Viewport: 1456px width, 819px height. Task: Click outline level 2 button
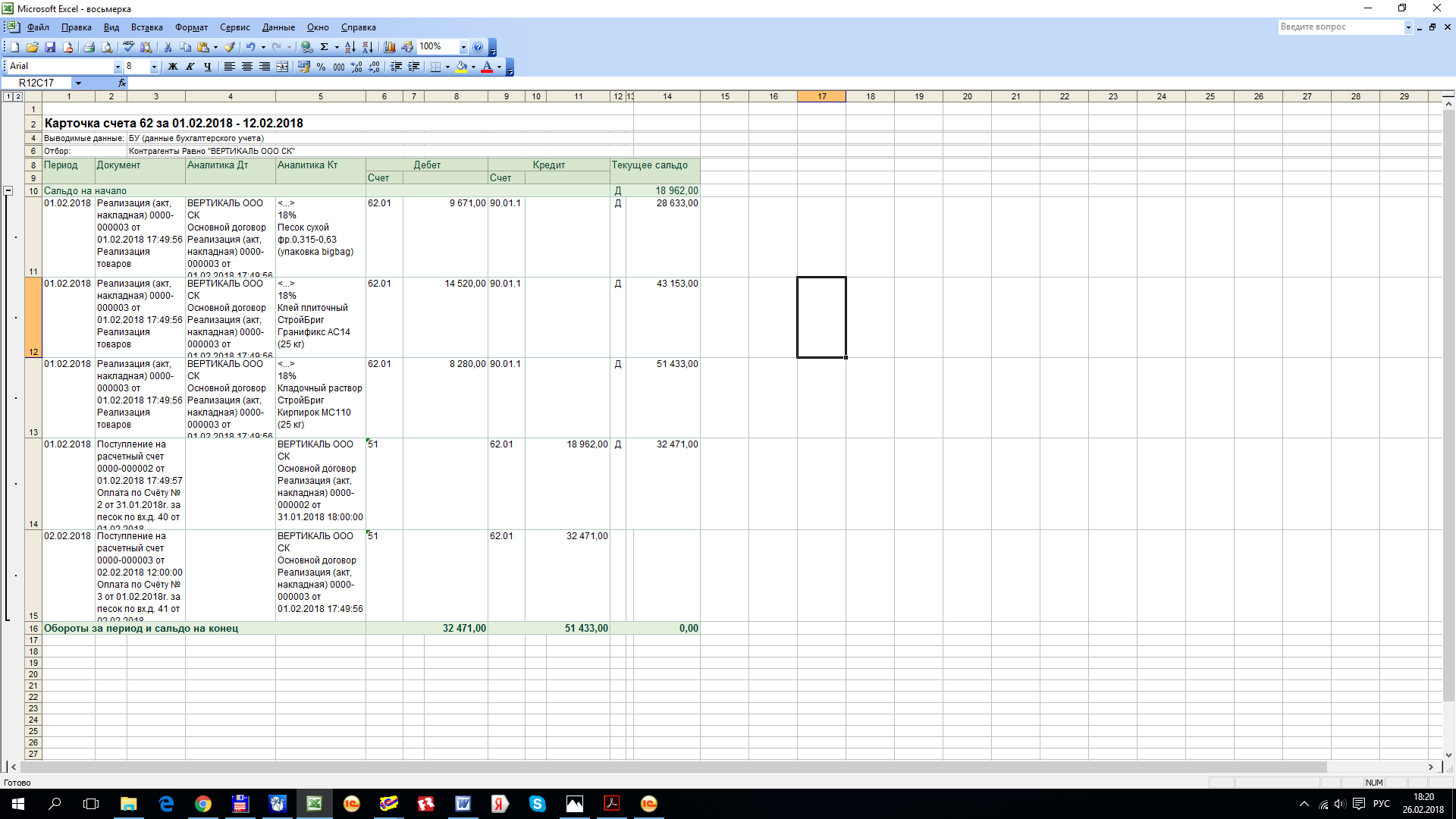[x=17, y=96]
